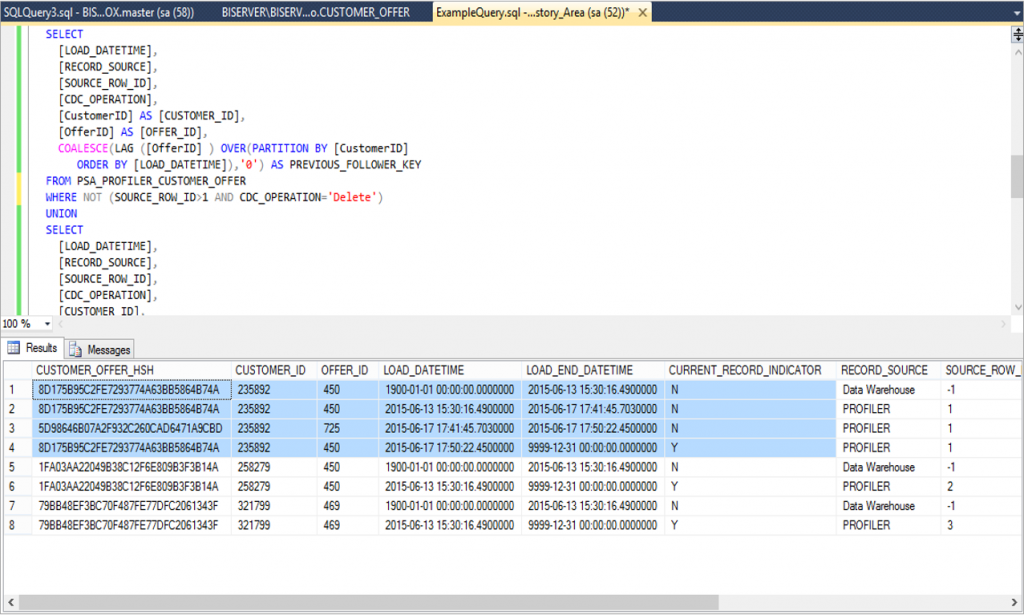Click the CURRENT_RECORD_INDICATOR column header
Viewport: 1024px width, 615px height.
click(750, 370)
